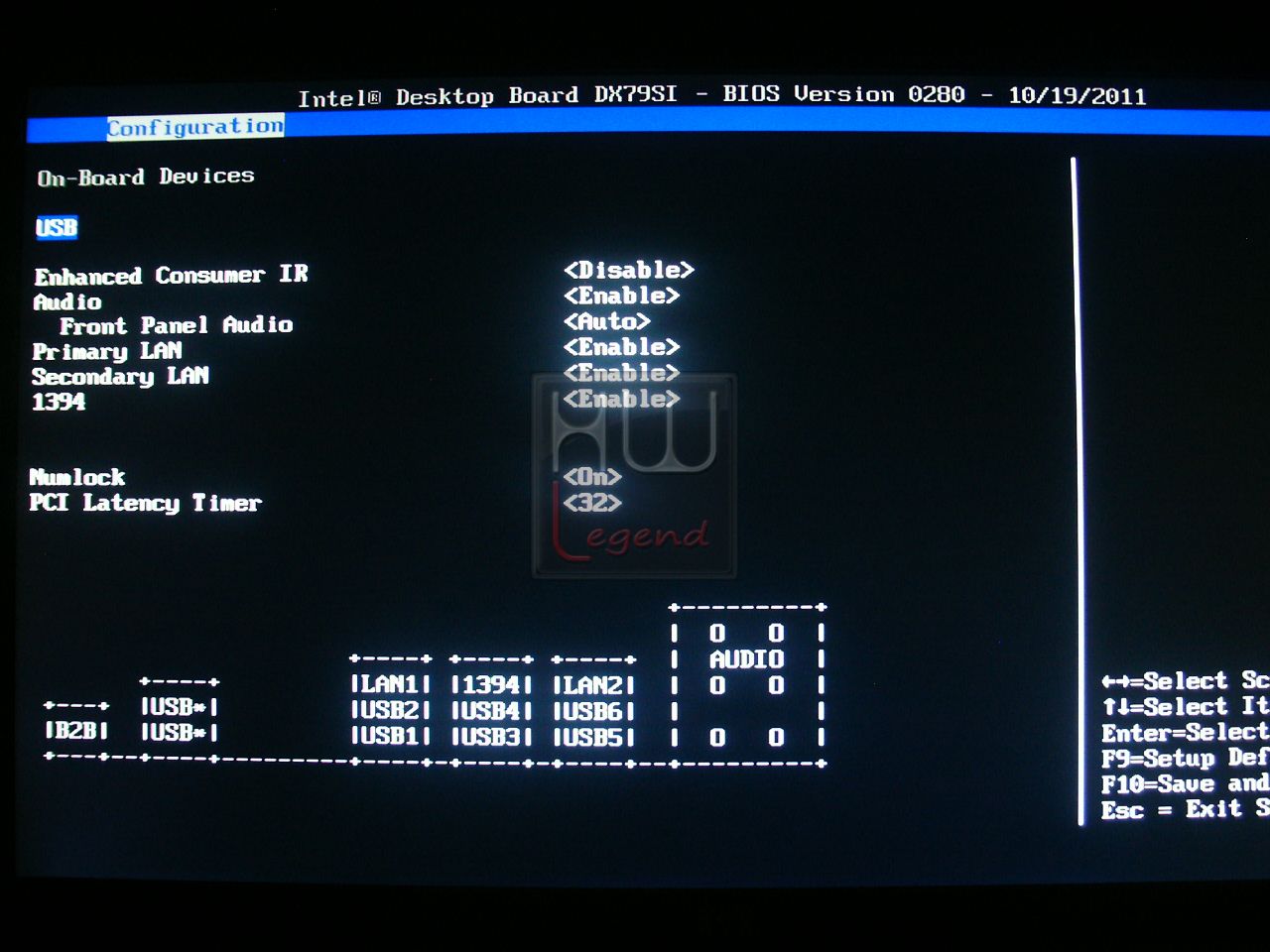Click the USB6 port in diagram
1270x952 pixels.
(593, 711)
